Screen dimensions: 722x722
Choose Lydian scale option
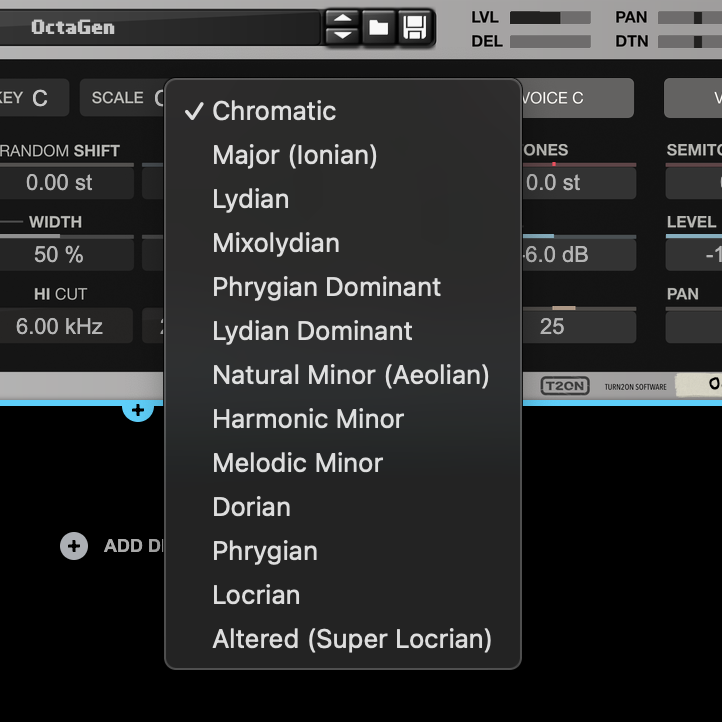[x=343, y=199]
